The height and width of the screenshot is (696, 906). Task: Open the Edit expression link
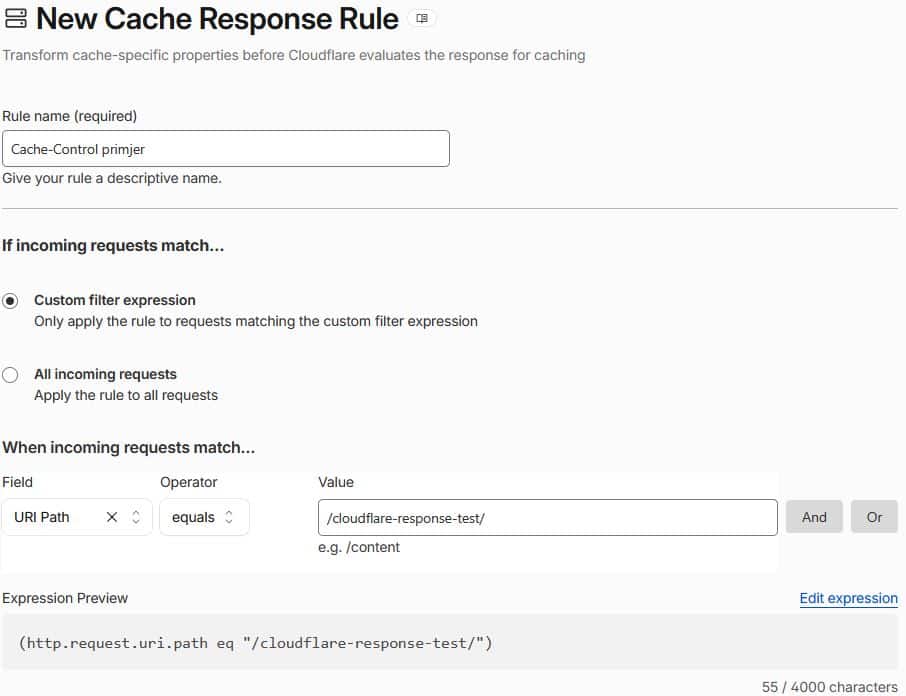(x=848, y=598)
